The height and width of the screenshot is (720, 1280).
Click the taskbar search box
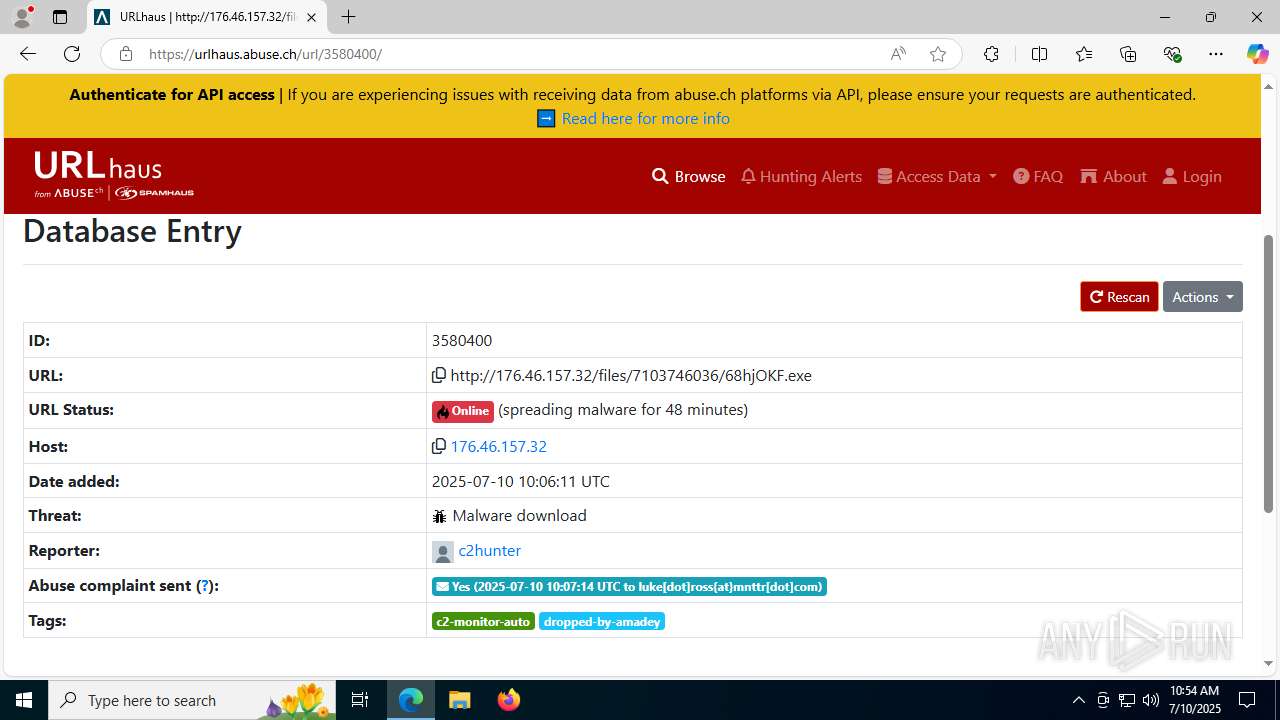[x=192, y=700]
